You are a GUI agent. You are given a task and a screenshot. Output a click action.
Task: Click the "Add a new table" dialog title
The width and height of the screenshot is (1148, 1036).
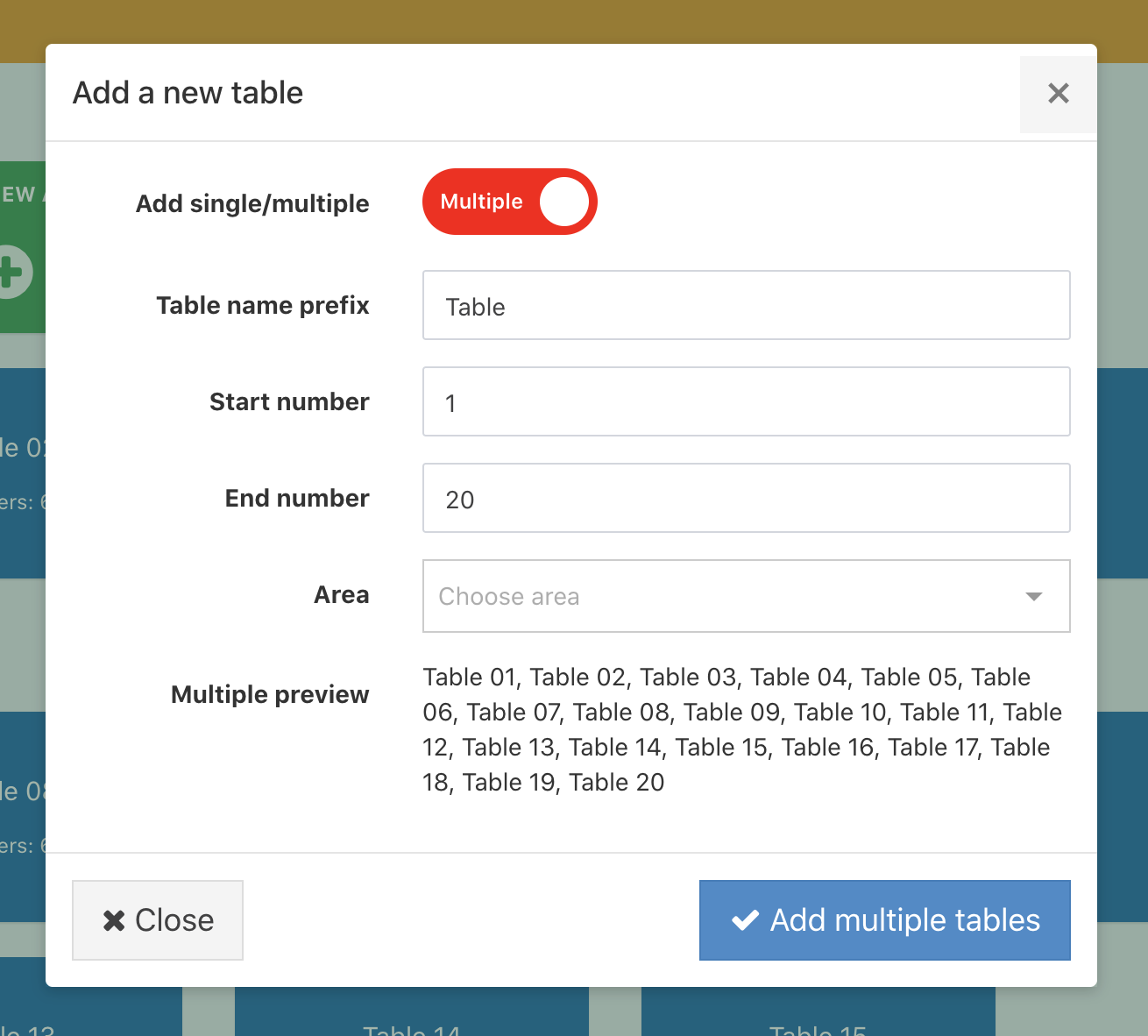point(188,93)
